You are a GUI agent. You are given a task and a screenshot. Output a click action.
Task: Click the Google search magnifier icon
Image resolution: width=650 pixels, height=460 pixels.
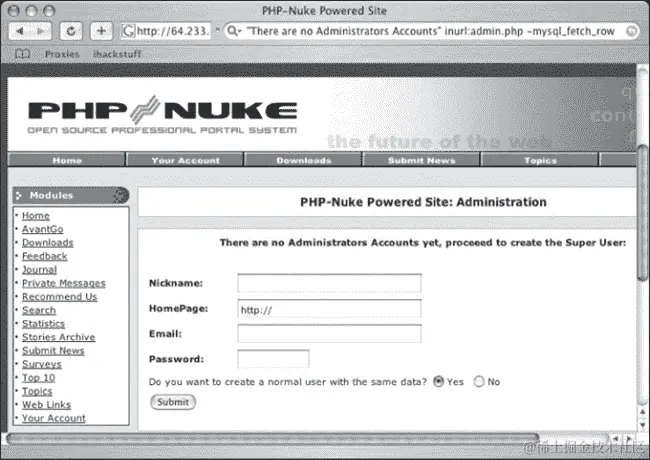pyautogui.click(x=233, y=31)
